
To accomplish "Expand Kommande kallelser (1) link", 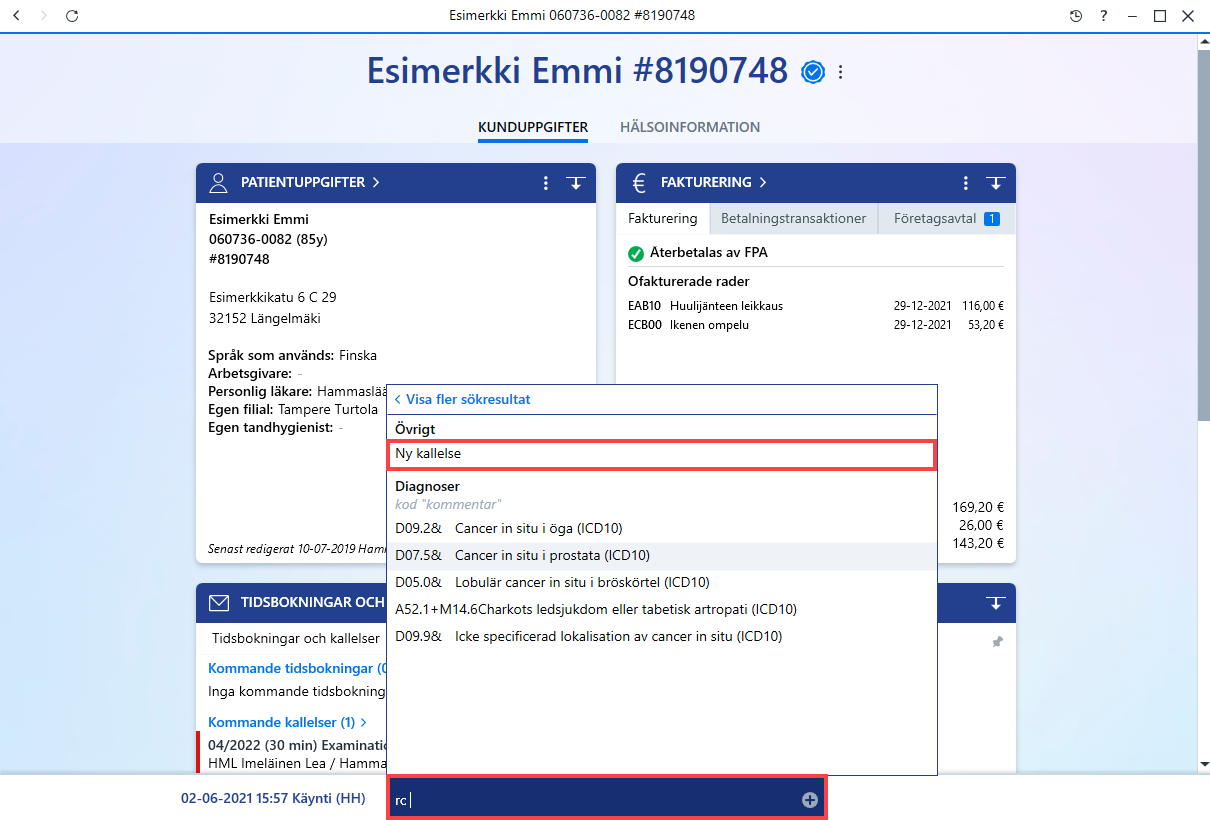I will click(x=287, y=722).
